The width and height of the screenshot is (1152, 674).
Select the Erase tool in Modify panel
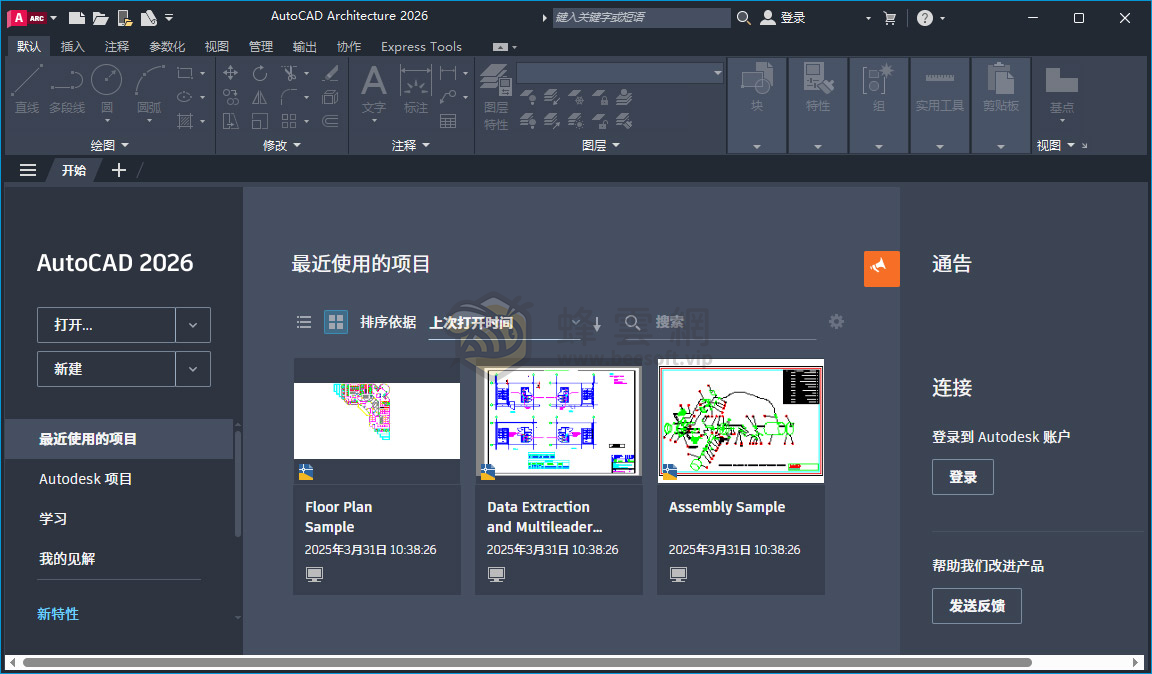click(x=331, y=73)
